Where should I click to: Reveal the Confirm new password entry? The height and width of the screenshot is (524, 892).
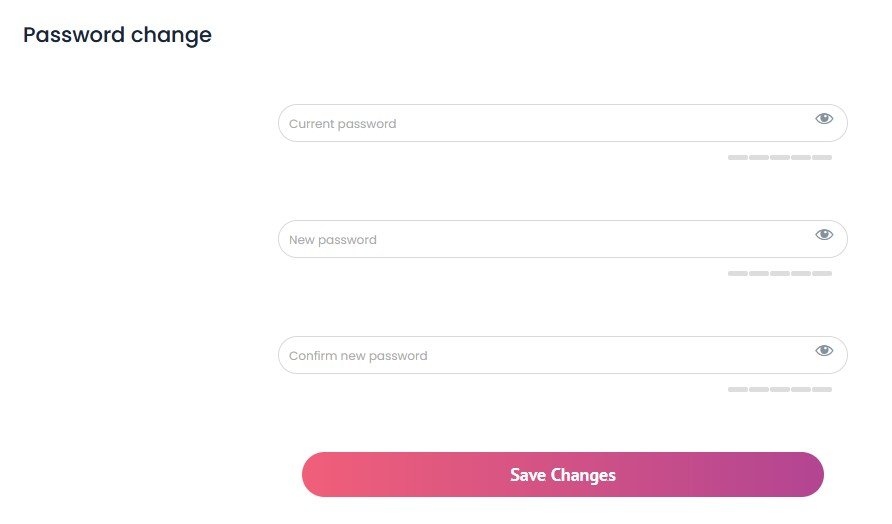pos(823,351)
